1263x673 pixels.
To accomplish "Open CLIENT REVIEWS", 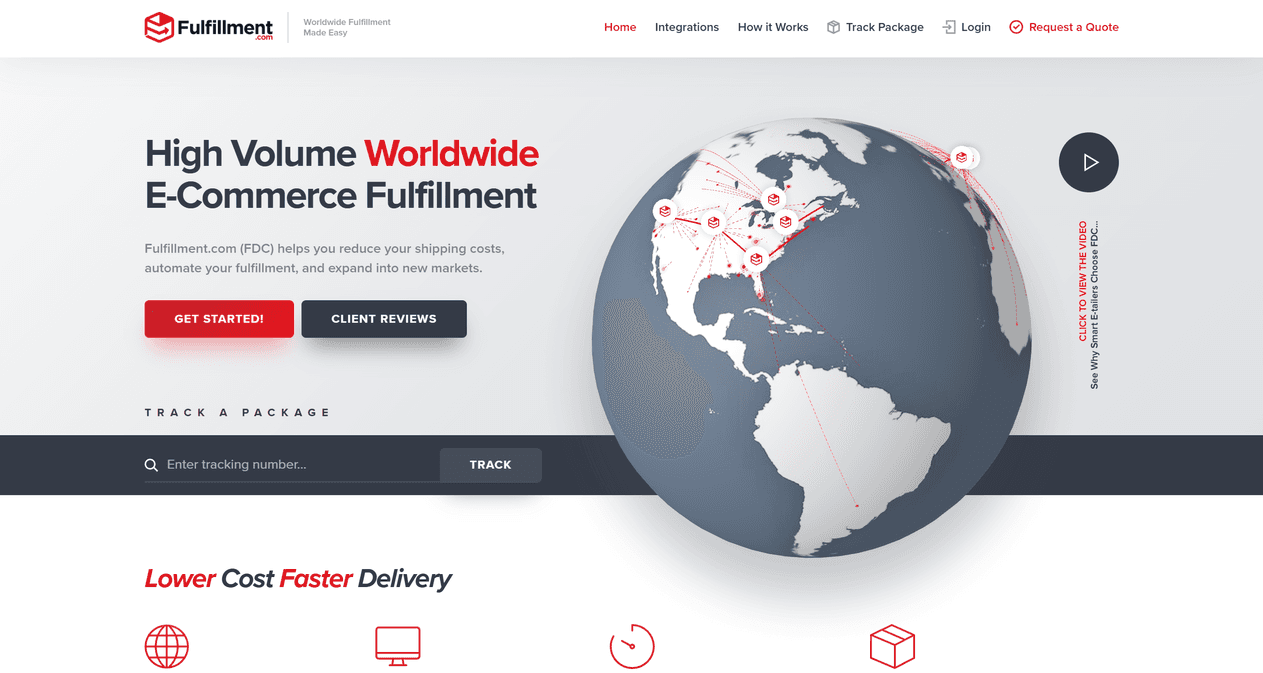I will 384,318.
